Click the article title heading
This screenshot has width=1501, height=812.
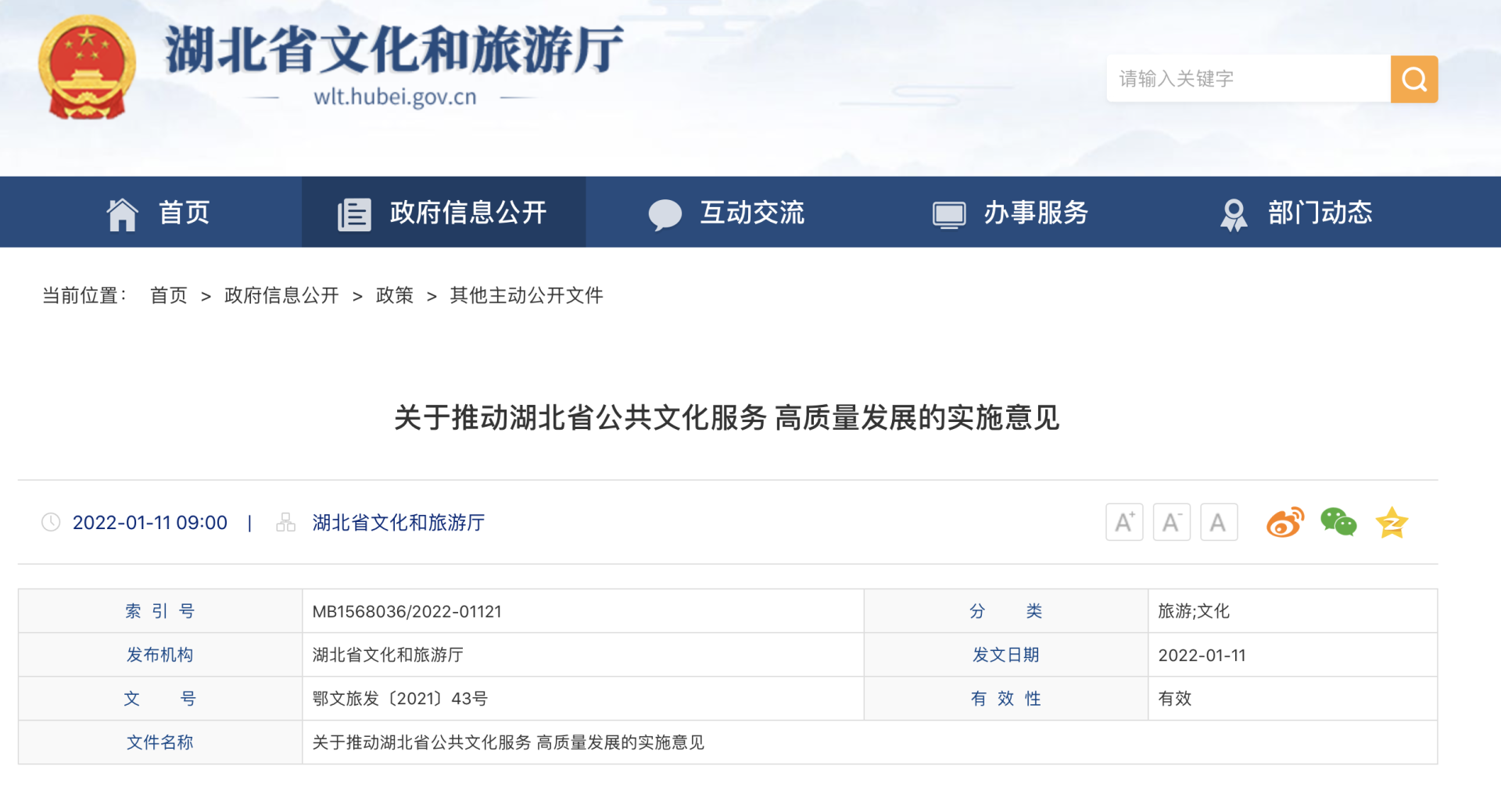(727, 417)
